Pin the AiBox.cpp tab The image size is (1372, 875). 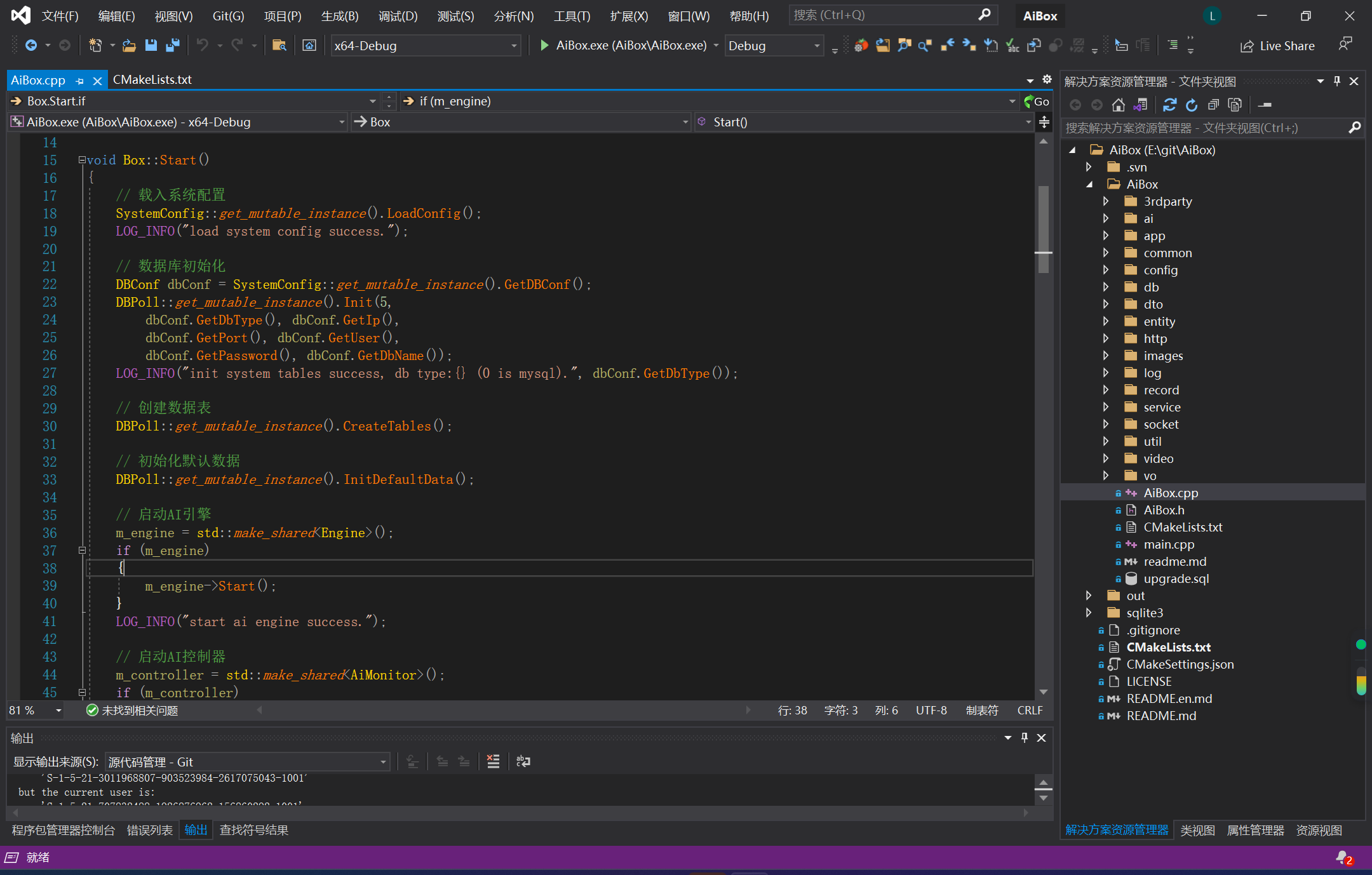point(79,81)
